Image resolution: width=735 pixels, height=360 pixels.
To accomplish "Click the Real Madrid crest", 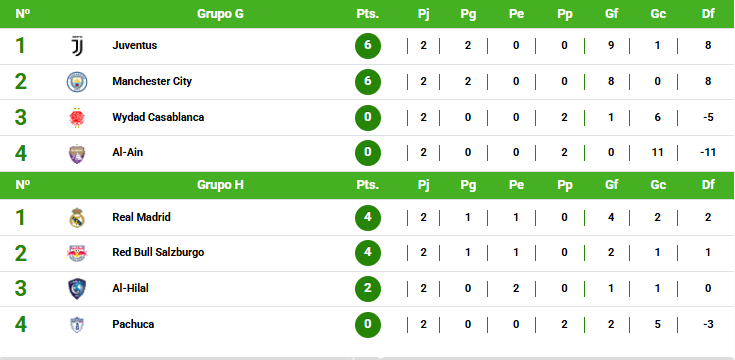I will click(77, 218).
